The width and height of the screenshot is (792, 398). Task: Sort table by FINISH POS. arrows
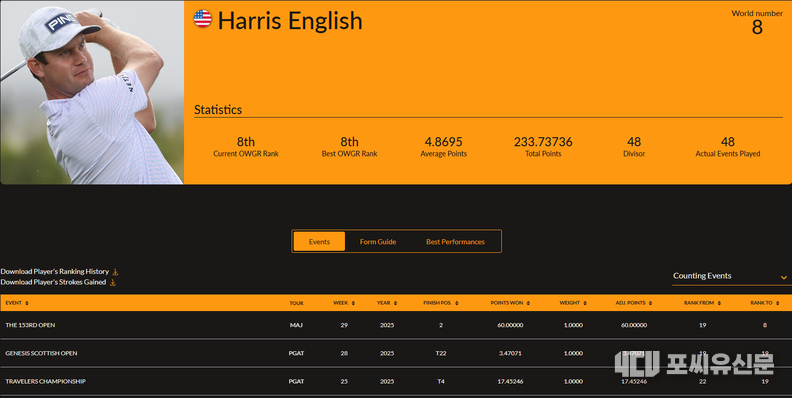457,303
